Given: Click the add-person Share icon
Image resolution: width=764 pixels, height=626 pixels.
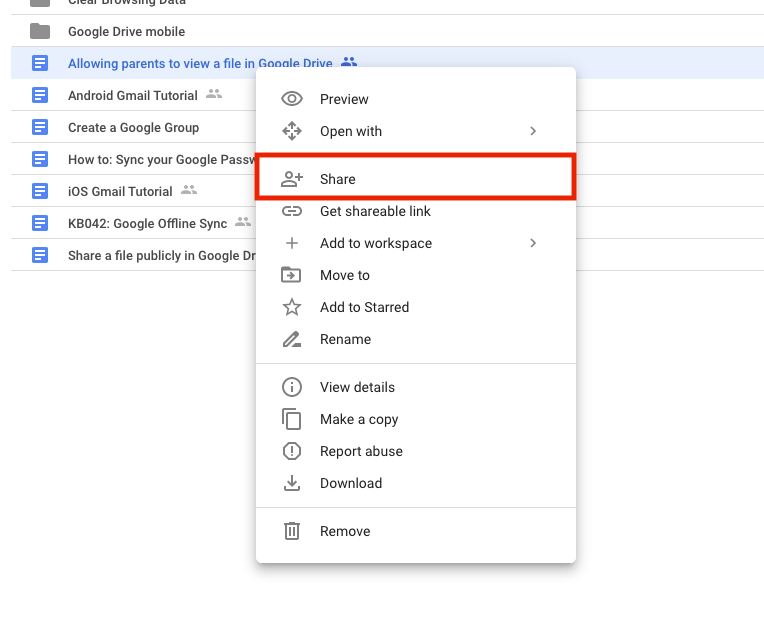Looking at the screenshot, I should tap(292, 179).
